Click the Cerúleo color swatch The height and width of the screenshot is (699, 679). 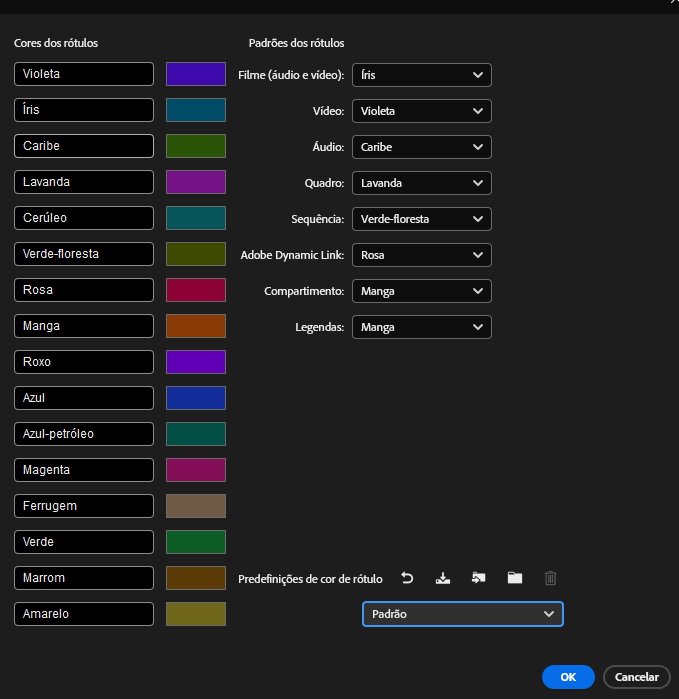(x=196, y=218)
